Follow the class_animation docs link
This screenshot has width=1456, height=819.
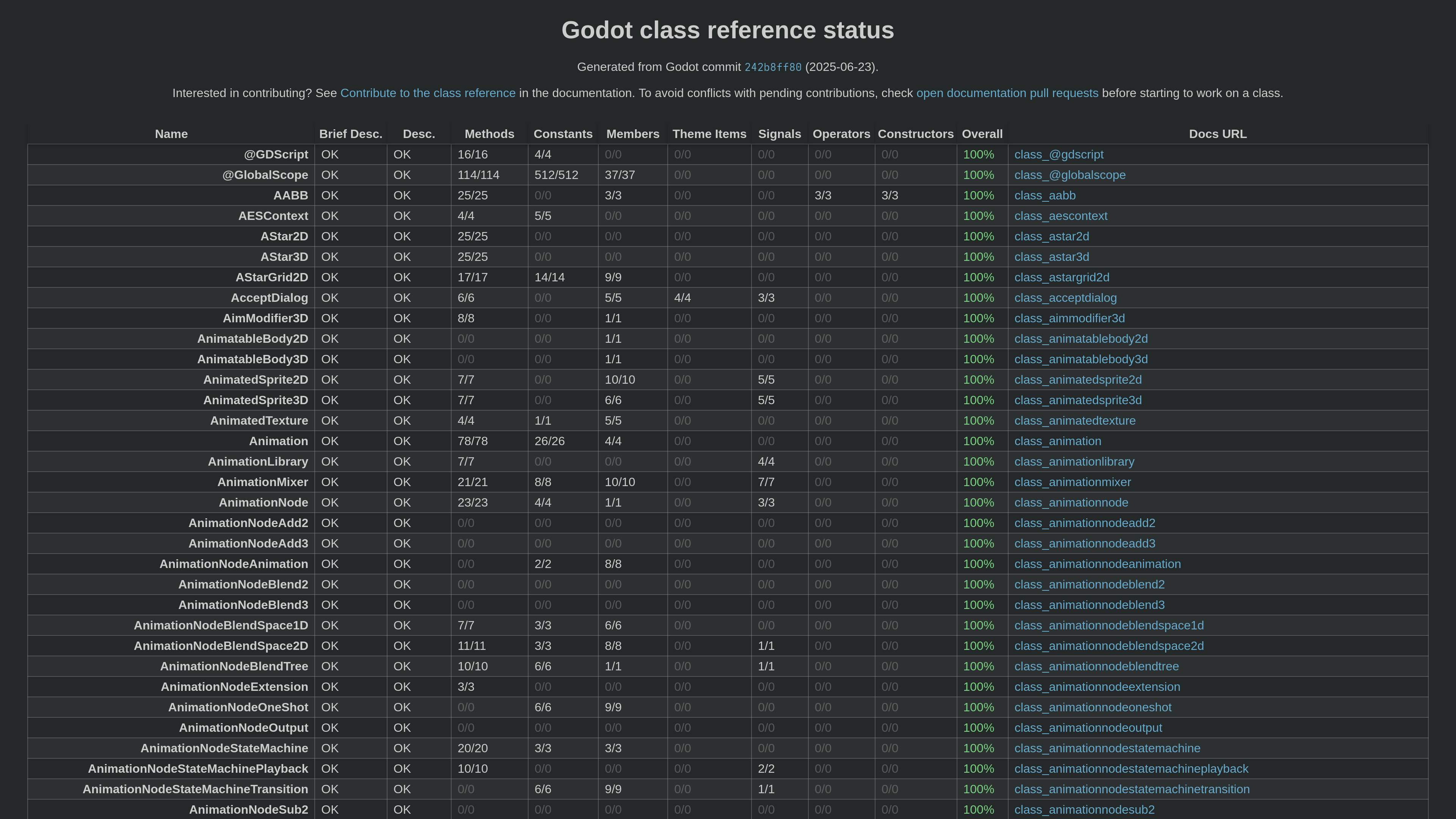pyautogui.click(x=1057, y=441)
